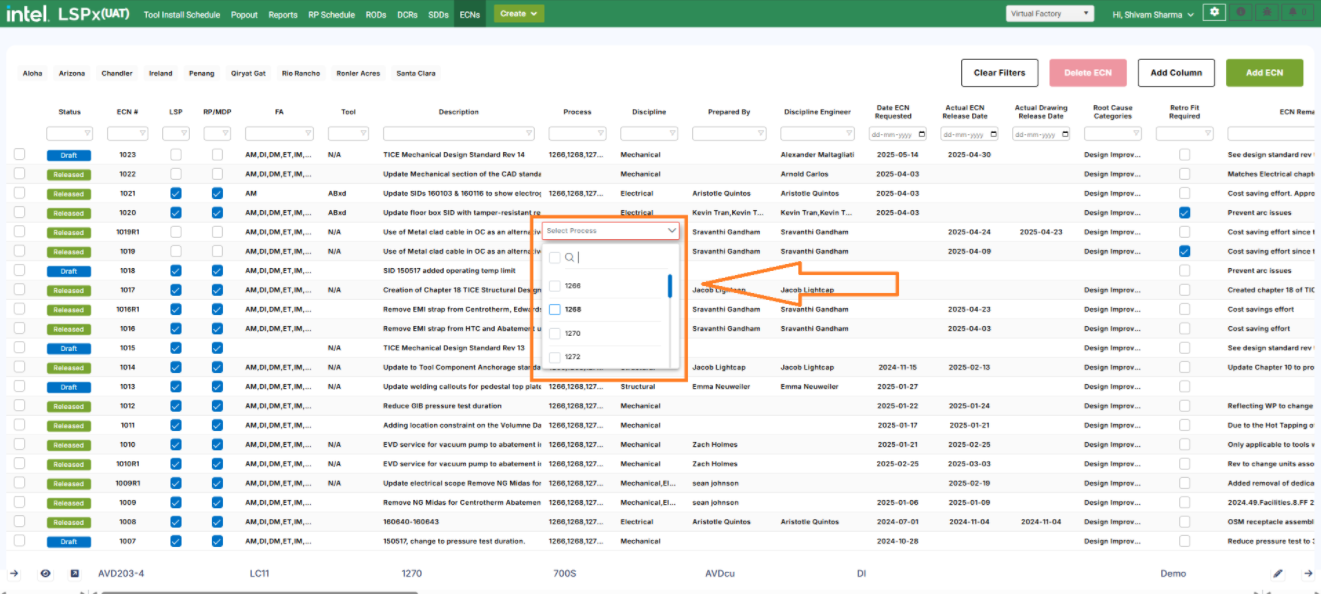Open the Virtual Factory dropdown
Image resolution: width=1321 pixels, height=594 pixels.
click(1050, 14)
